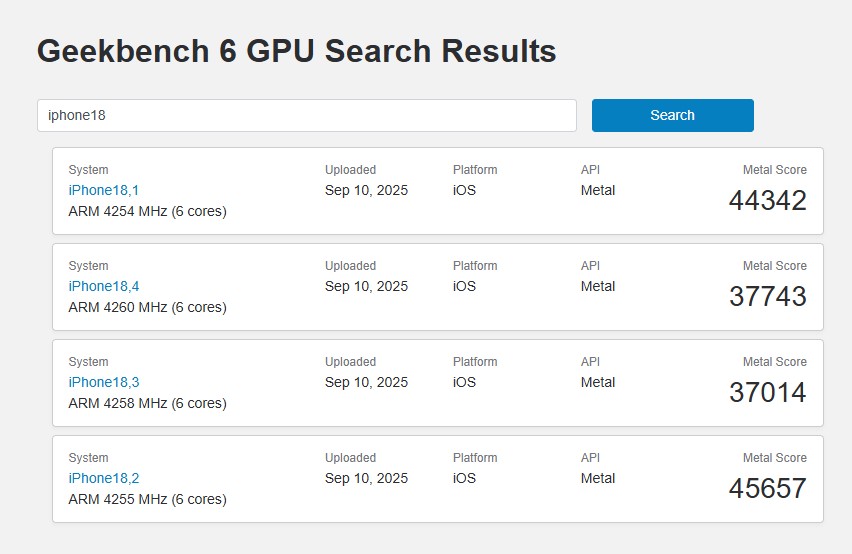Click the ARM 4255 MHz processor text
Viewport: 852px width, 554px height.
click(x=147, y=499)
